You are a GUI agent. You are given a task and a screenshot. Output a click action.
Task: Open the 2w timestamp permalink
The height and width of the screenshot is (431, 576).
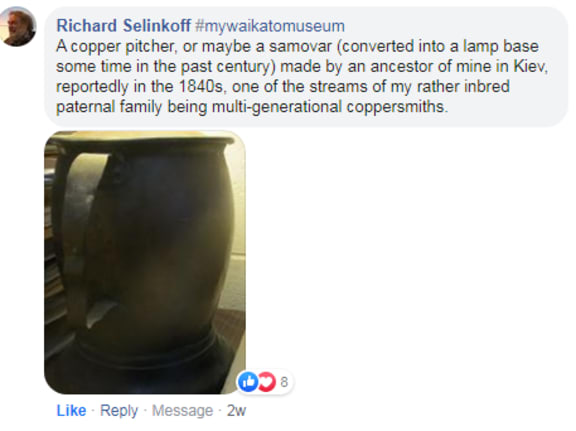coord(236,410)
